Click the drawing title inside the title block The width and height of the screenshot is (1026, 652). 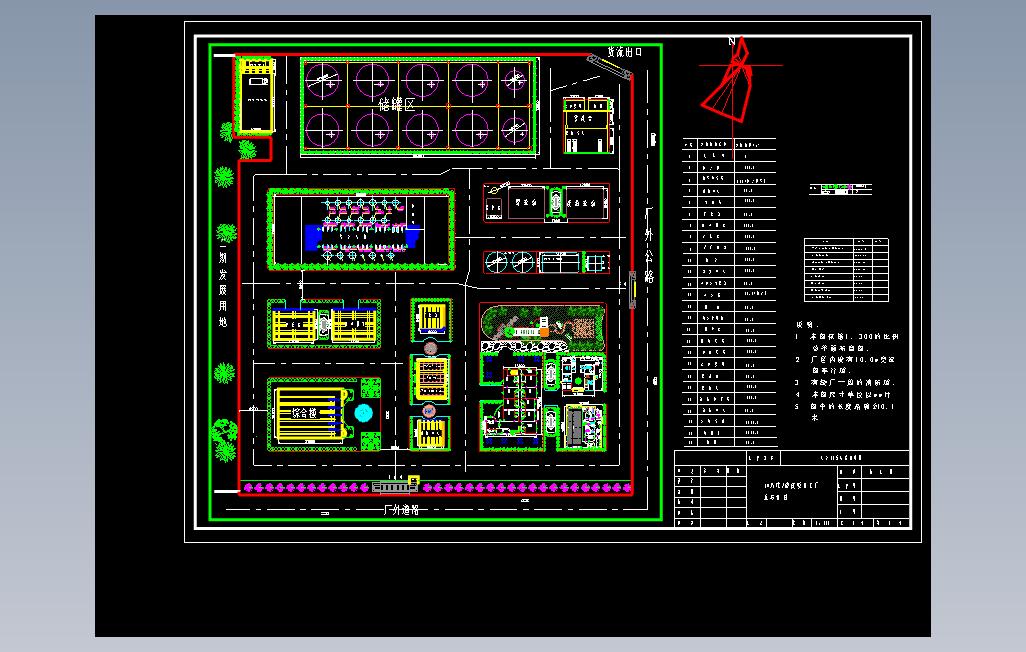pos(792,490)
